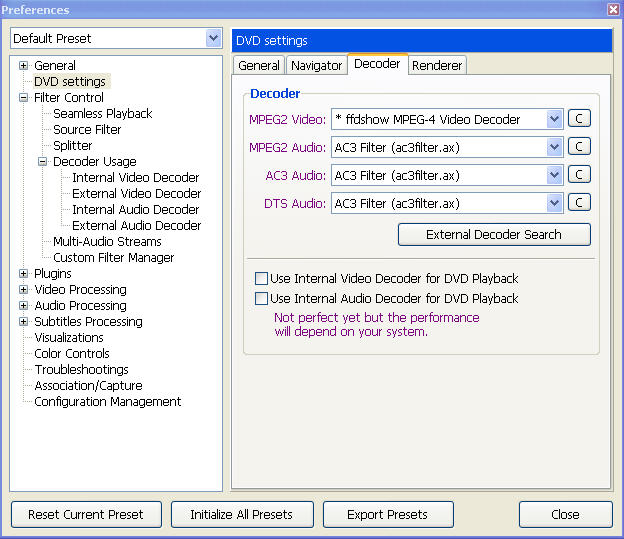This screenshot has height=539, width=624.
Task: Open the Default Preset dropdown
Action: coord(213,39)
